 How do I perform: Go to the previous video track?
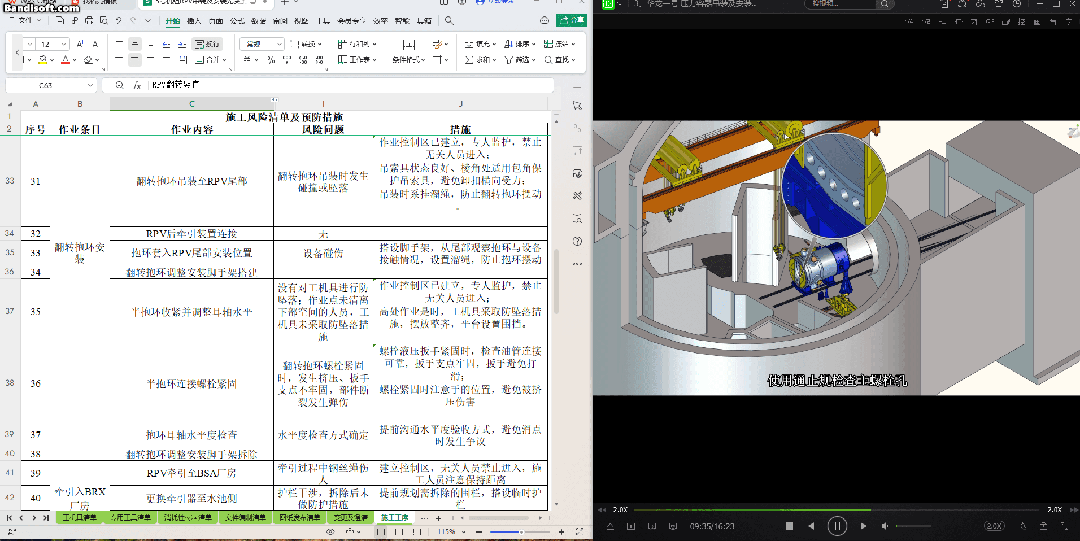pos(812,526)
